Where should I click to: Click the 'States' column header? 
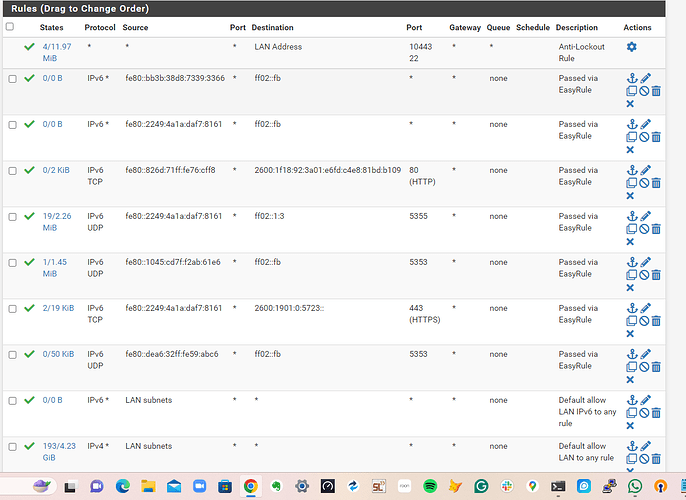(51, 27)
